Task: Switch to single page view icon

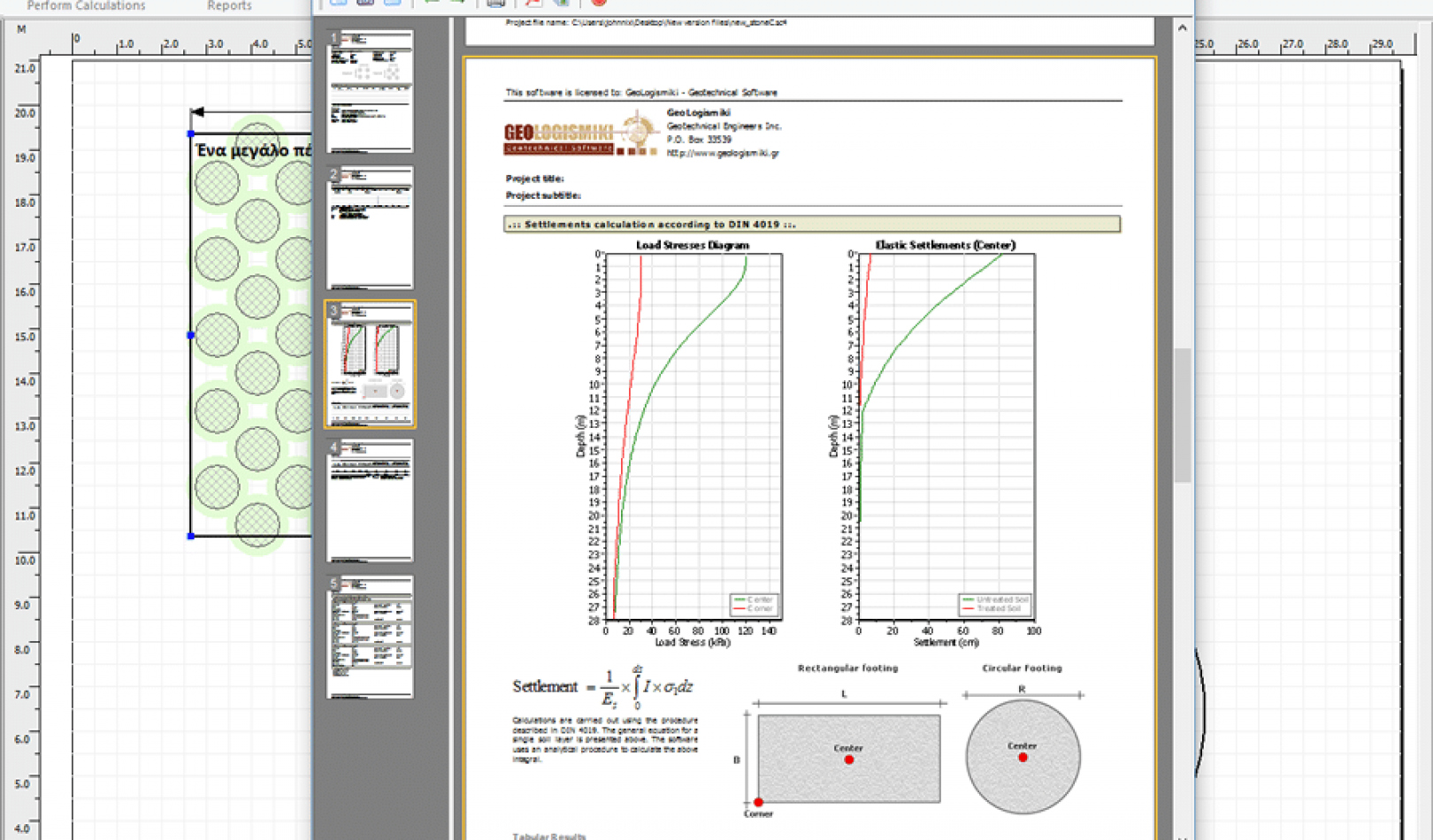Action: point(338,4)
